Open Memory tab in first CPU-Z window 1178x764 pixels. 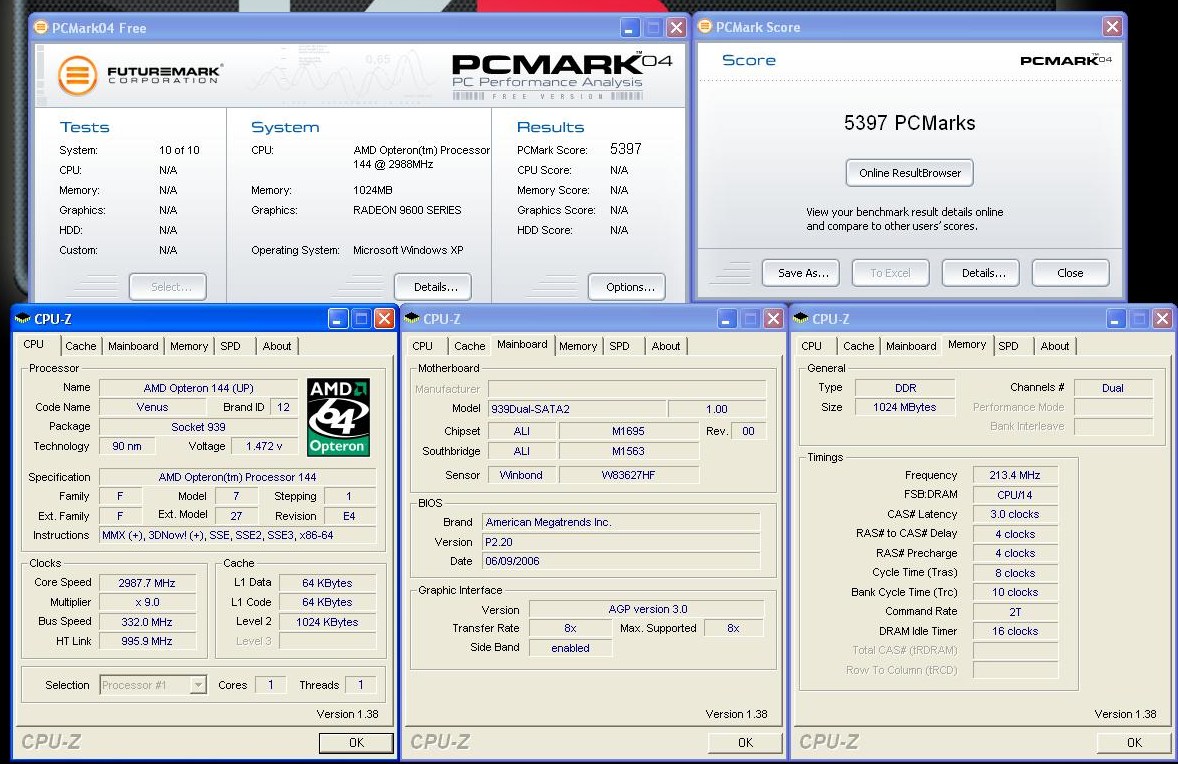[x=189, y=346]
